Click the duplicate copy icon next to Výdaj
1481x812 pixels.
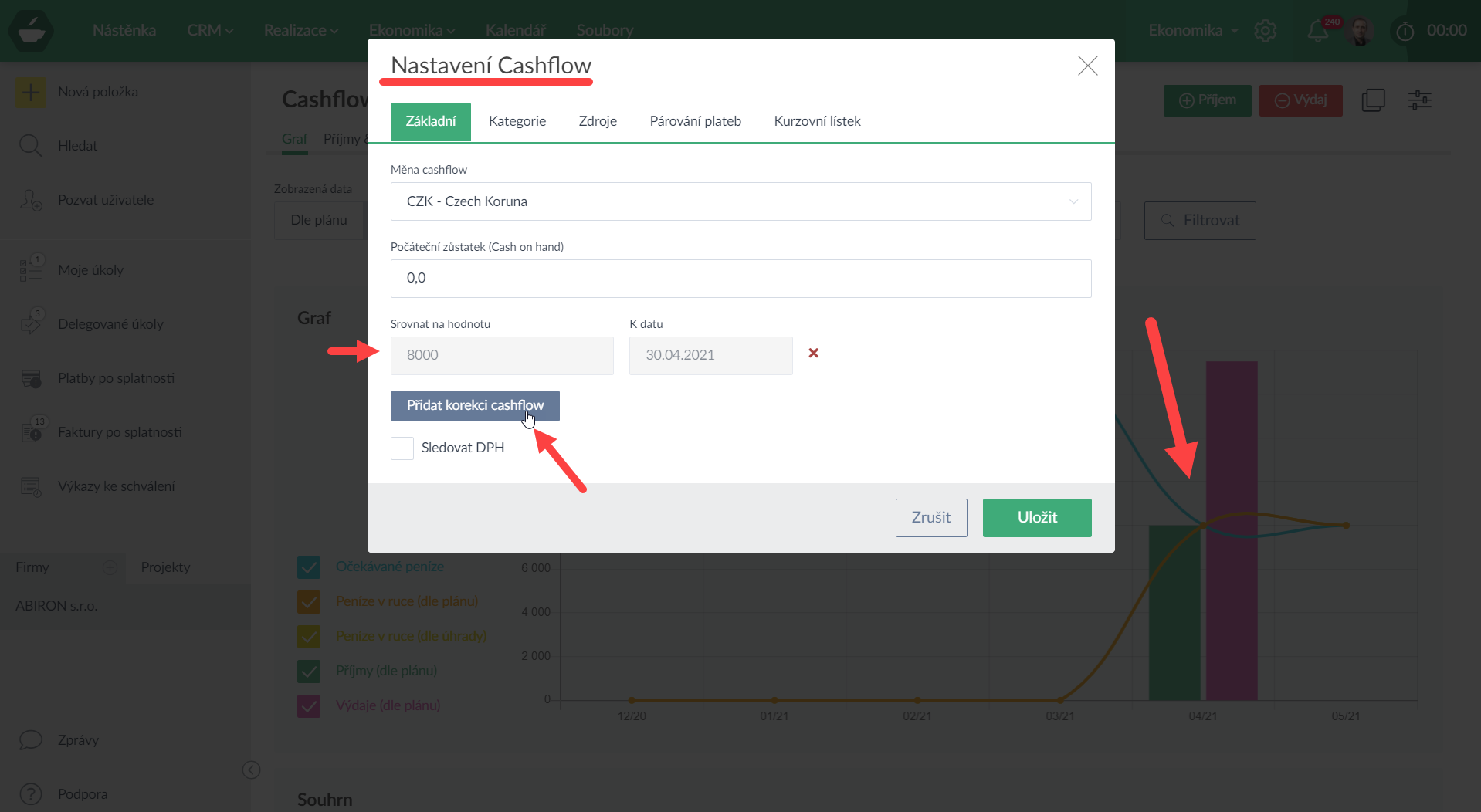point(1373,100)
